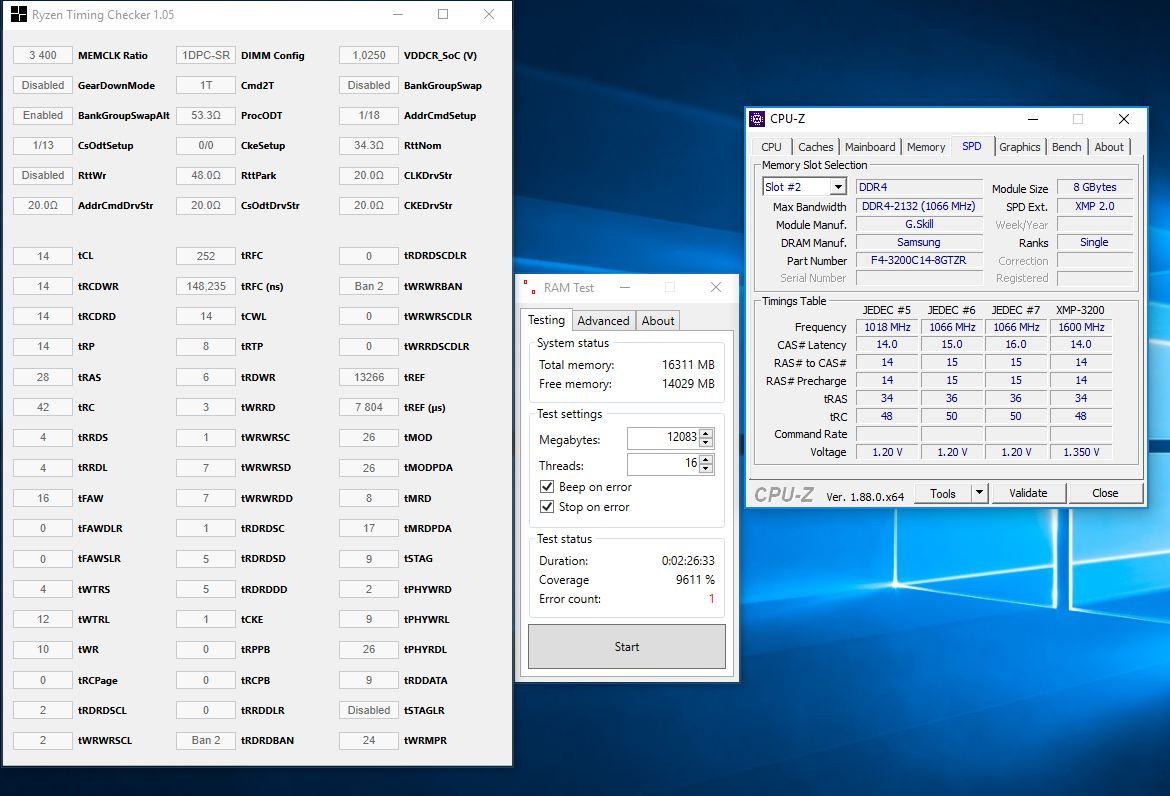Click the RttPark value 48.0Ω

tap(206, 175)
